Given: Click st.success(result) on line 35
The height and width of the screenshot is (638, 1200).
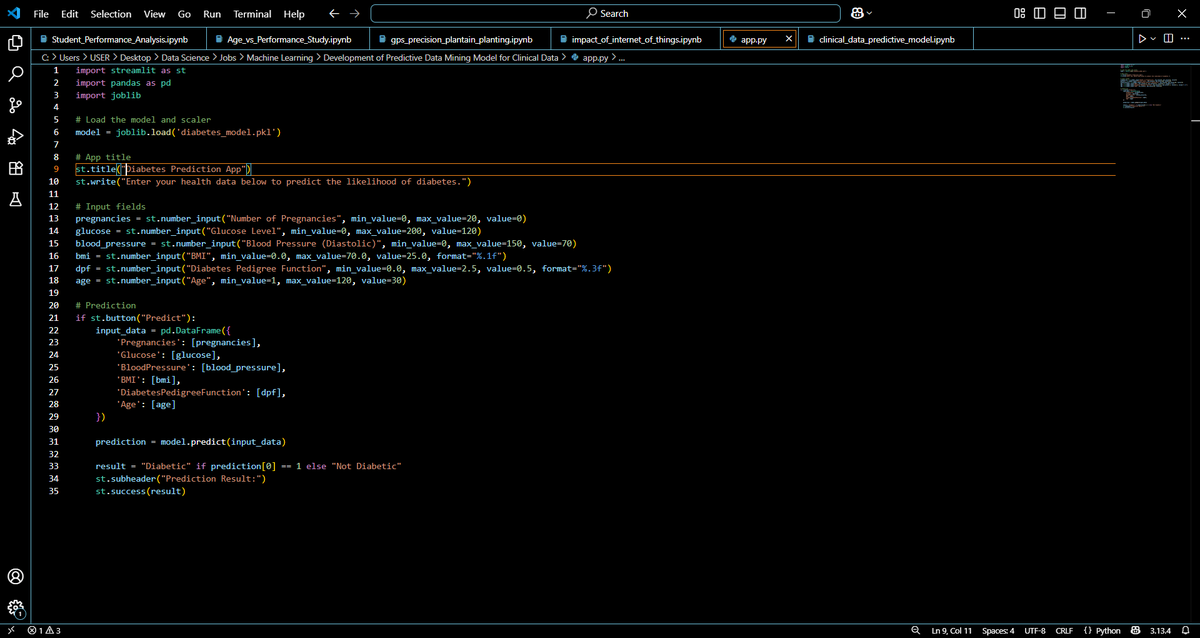Looking at the screenshot, I should click(141, 491).
